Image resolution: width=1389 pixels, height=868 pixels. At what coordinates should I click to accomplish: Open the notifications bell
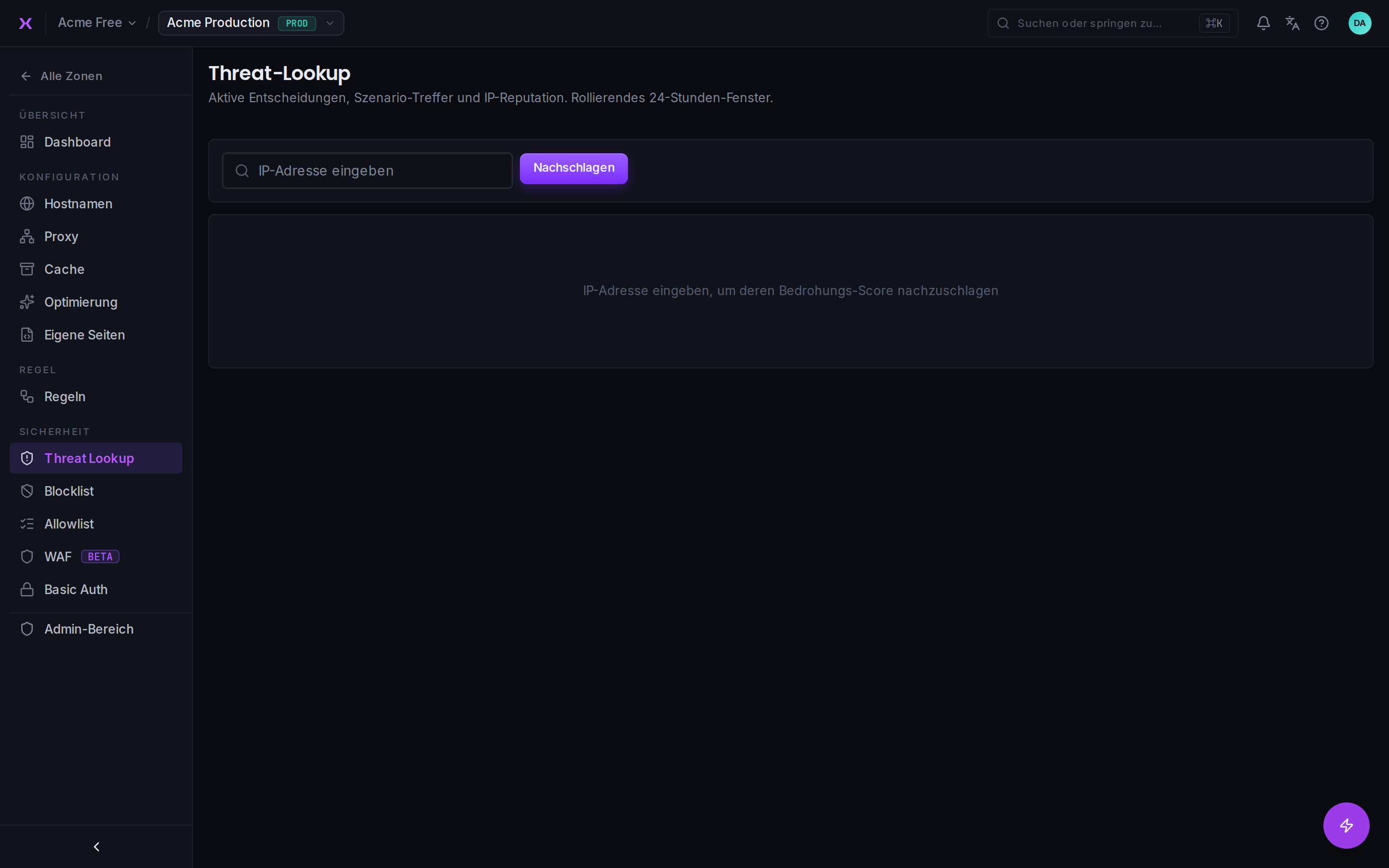[x=1263, y=23]
